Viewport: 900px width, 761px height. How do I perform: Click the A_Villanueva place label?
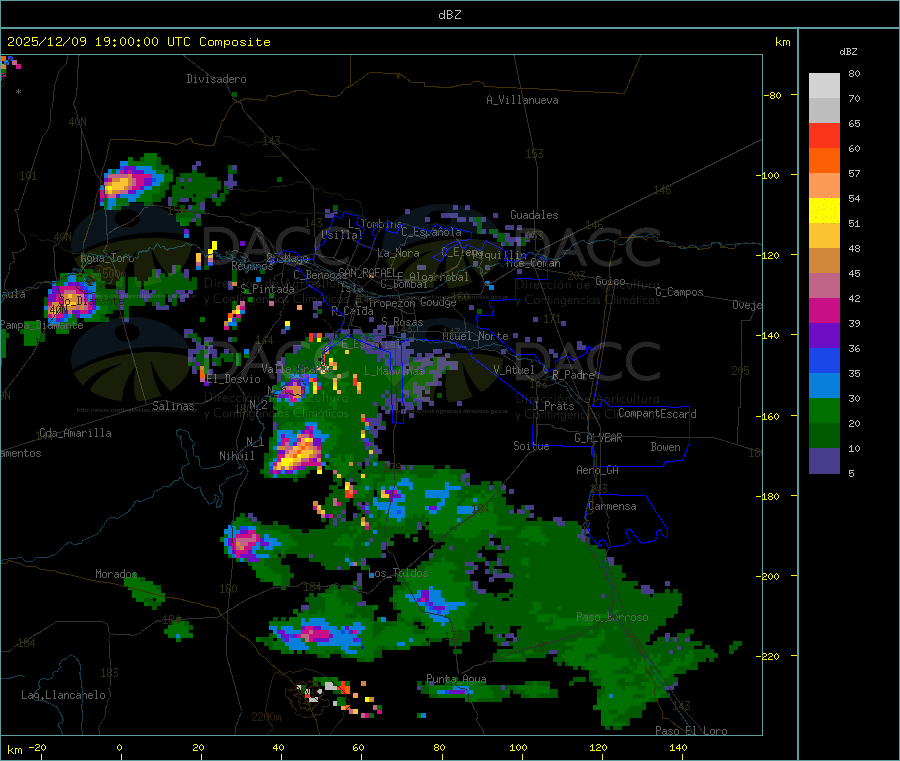pos(522,100)
